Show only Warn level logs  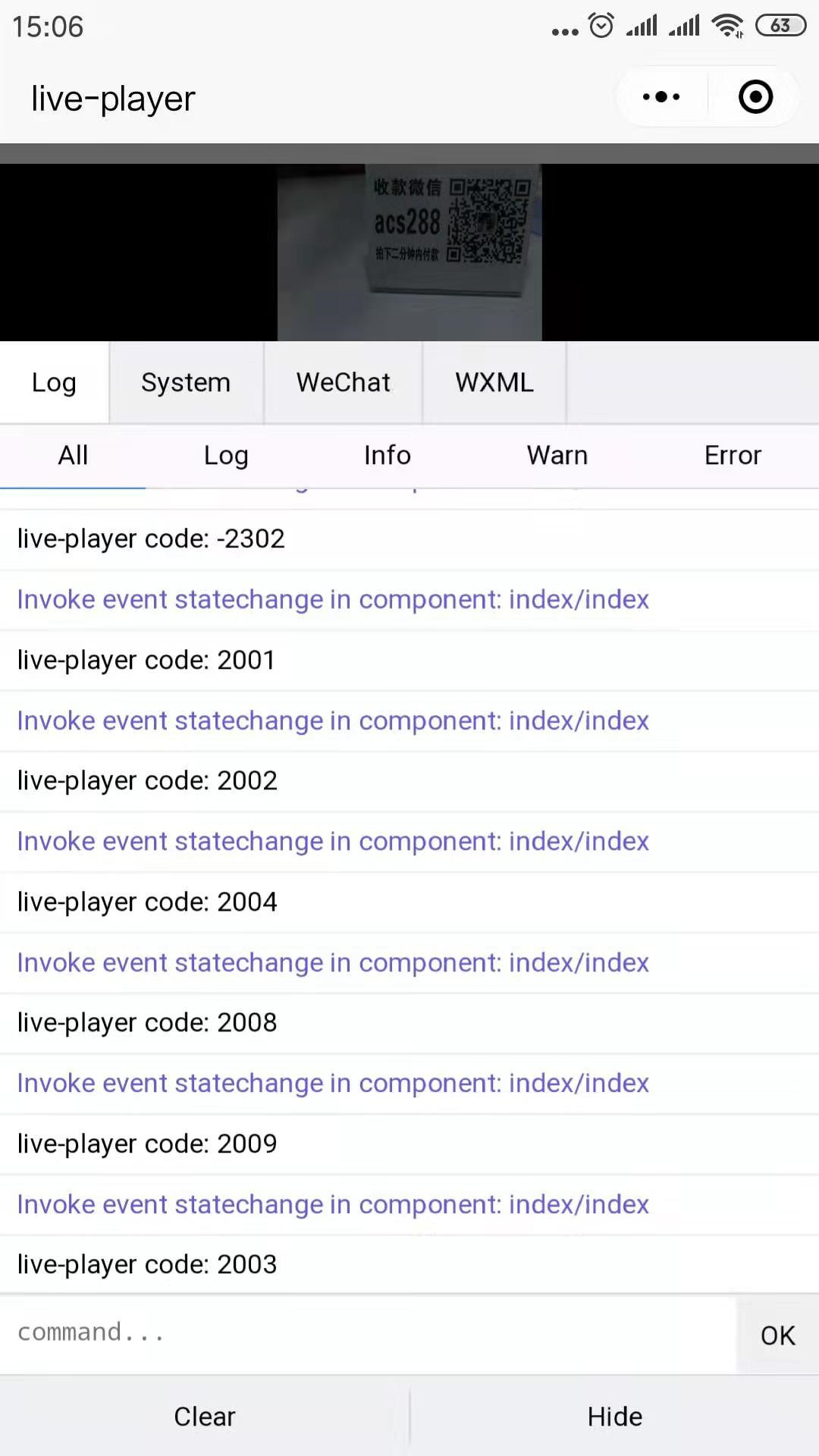click(557, 455)
